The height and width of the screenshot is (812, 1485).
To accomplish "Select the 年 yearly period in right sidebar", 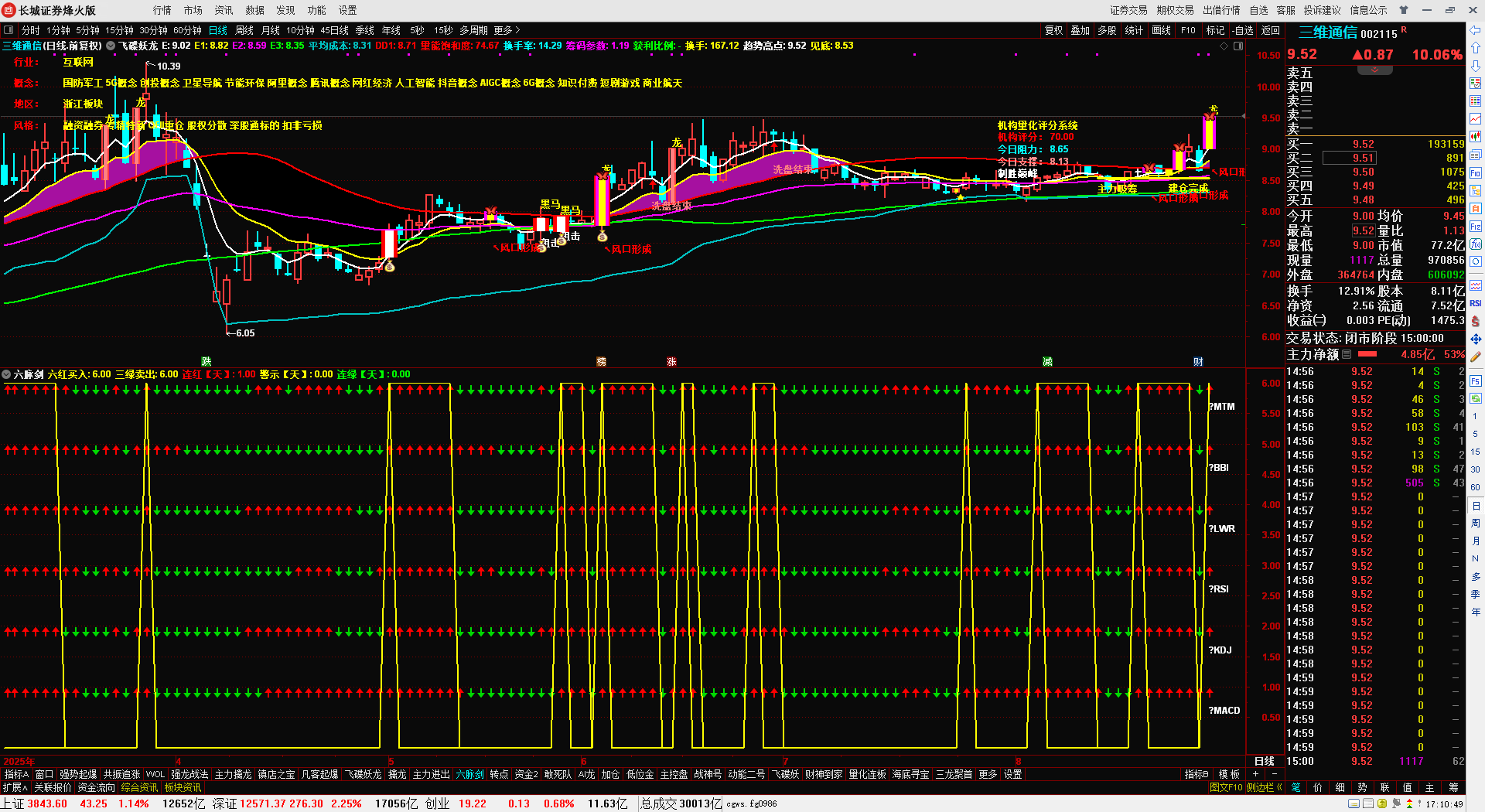I will (1476, 612).
